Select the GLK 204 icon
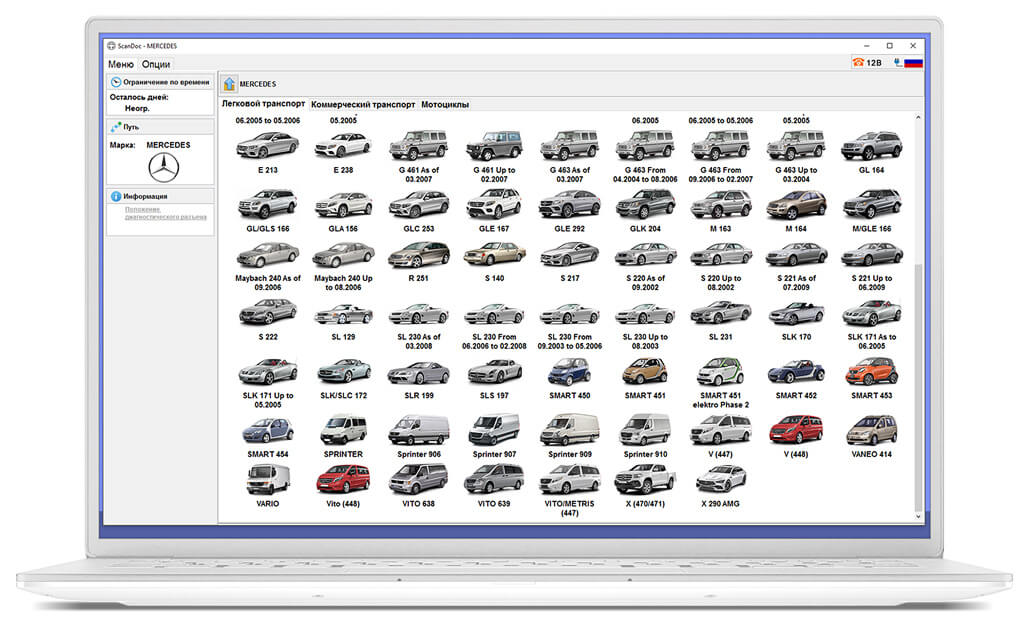The height and width of the screenshot is (626, 1024). (x=645, y=204)
